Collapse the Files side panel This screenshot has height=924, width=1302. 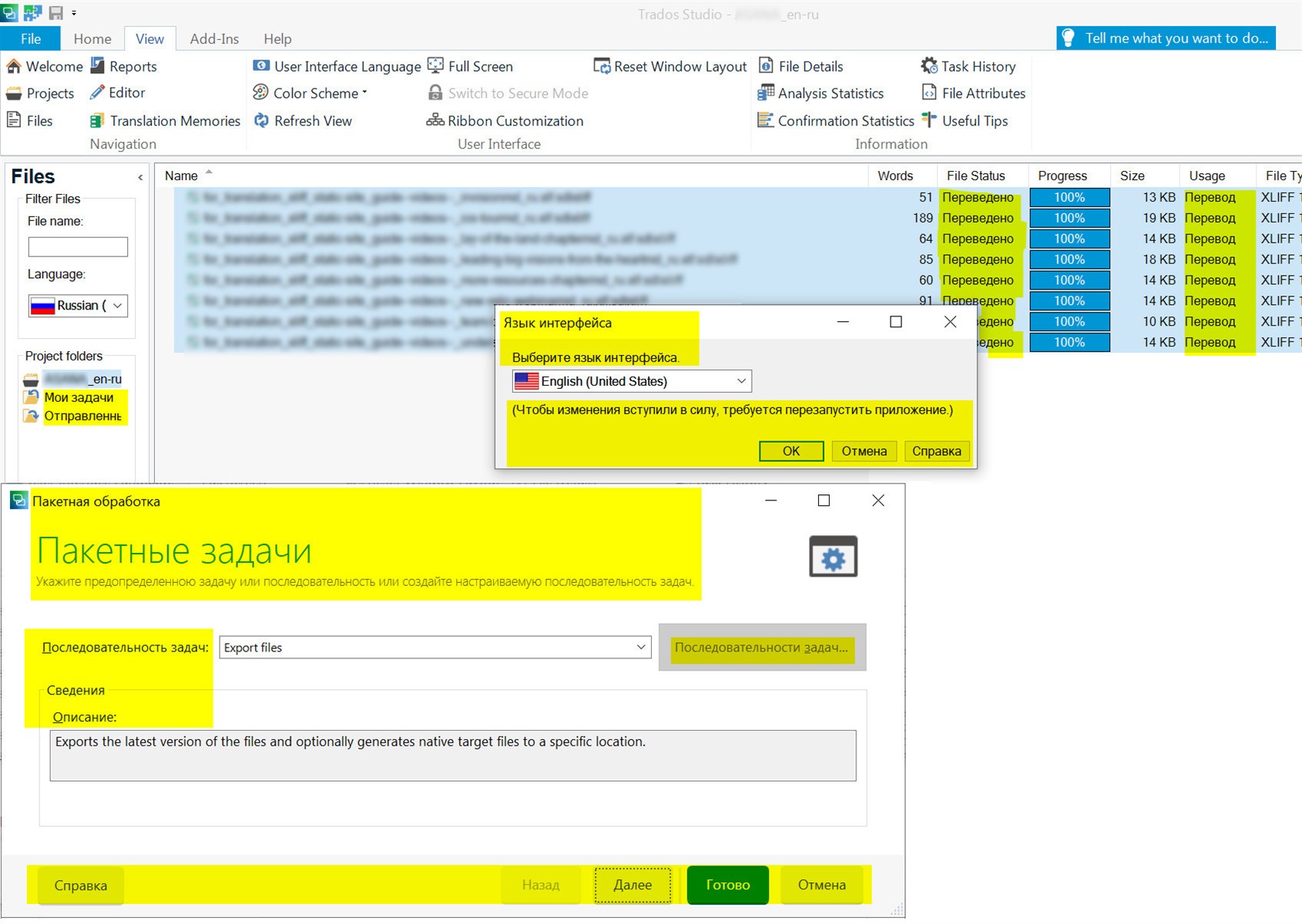tap(140, 178)
